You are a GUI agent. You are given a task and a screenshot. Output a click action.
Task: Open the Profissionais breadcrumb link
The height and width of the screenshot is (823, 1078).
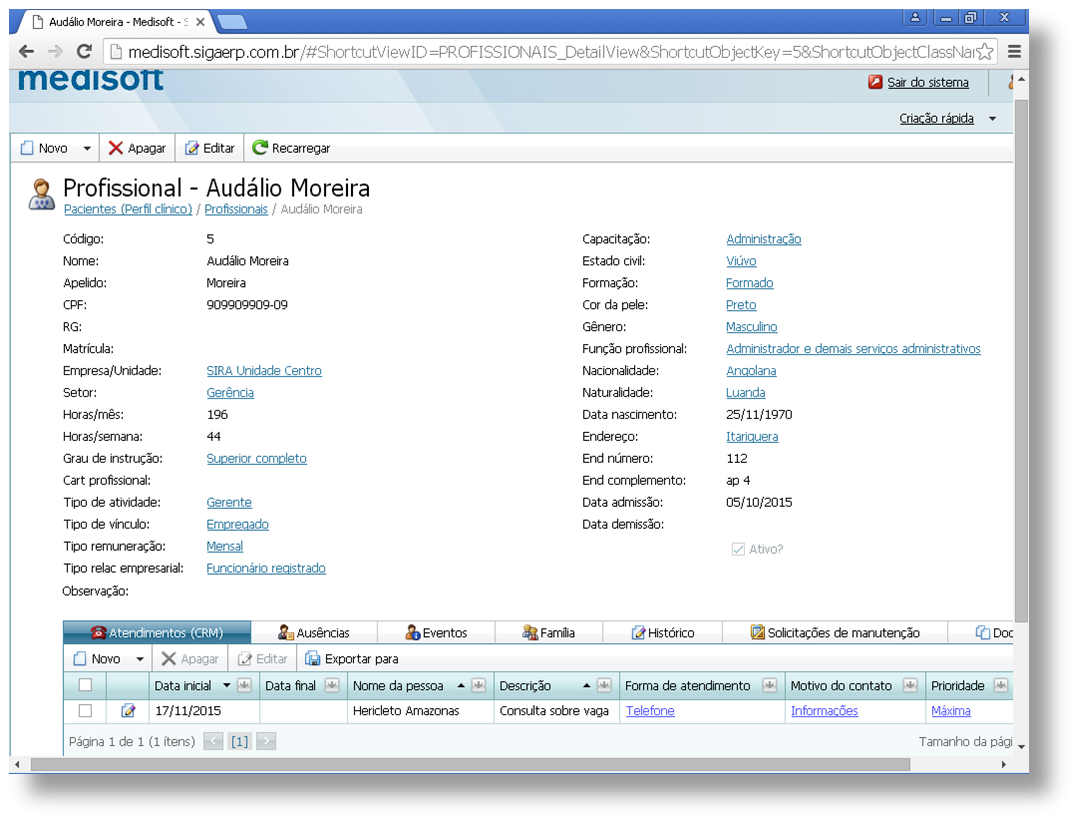[236, 209]
